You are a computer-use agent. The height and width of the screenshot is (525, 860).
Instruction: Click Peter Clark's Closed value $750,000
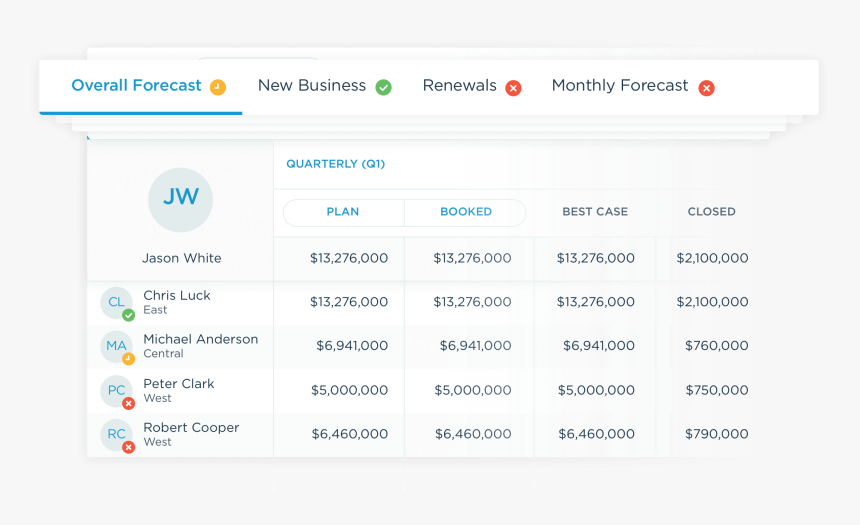click(x=717, y=391)
